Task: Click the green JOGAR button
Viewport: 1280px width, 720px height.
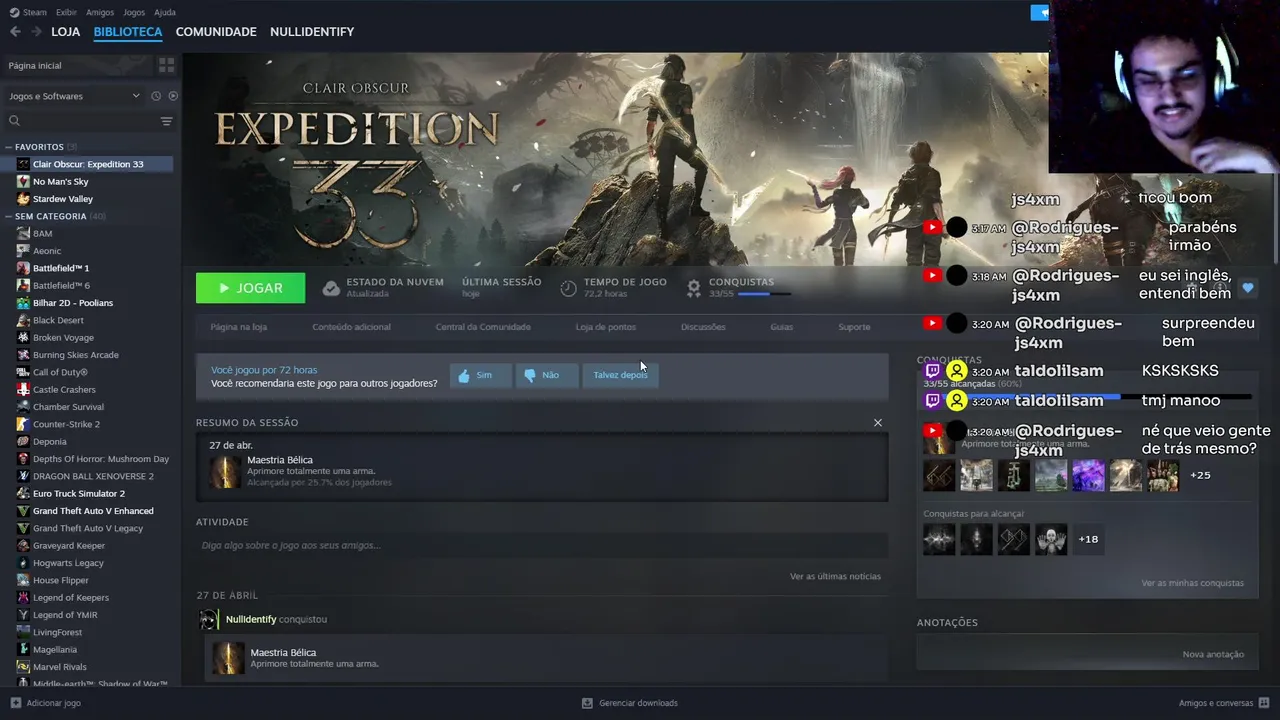Action: [250, 288]
